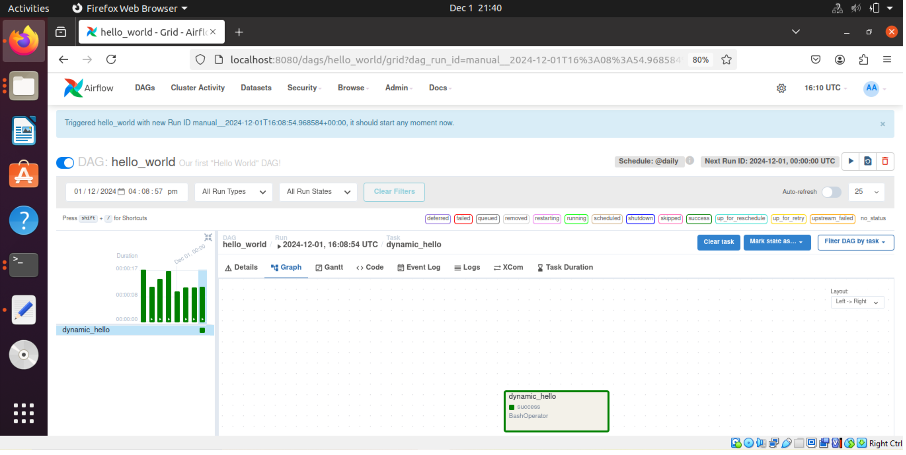Click the success status legend badge
906x455 pixels.
click(x=698, y=219)
